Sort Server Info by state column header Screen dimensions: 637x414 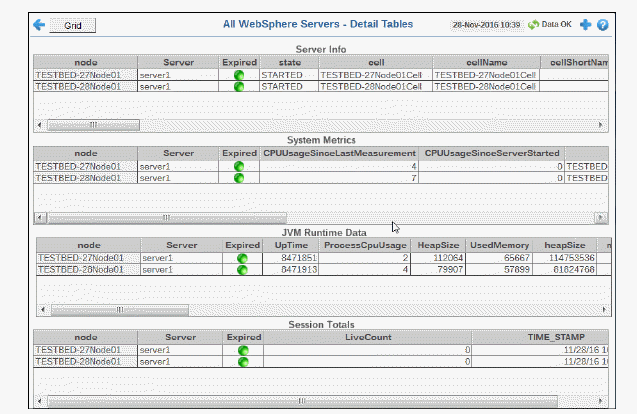[x=290, y=62]
